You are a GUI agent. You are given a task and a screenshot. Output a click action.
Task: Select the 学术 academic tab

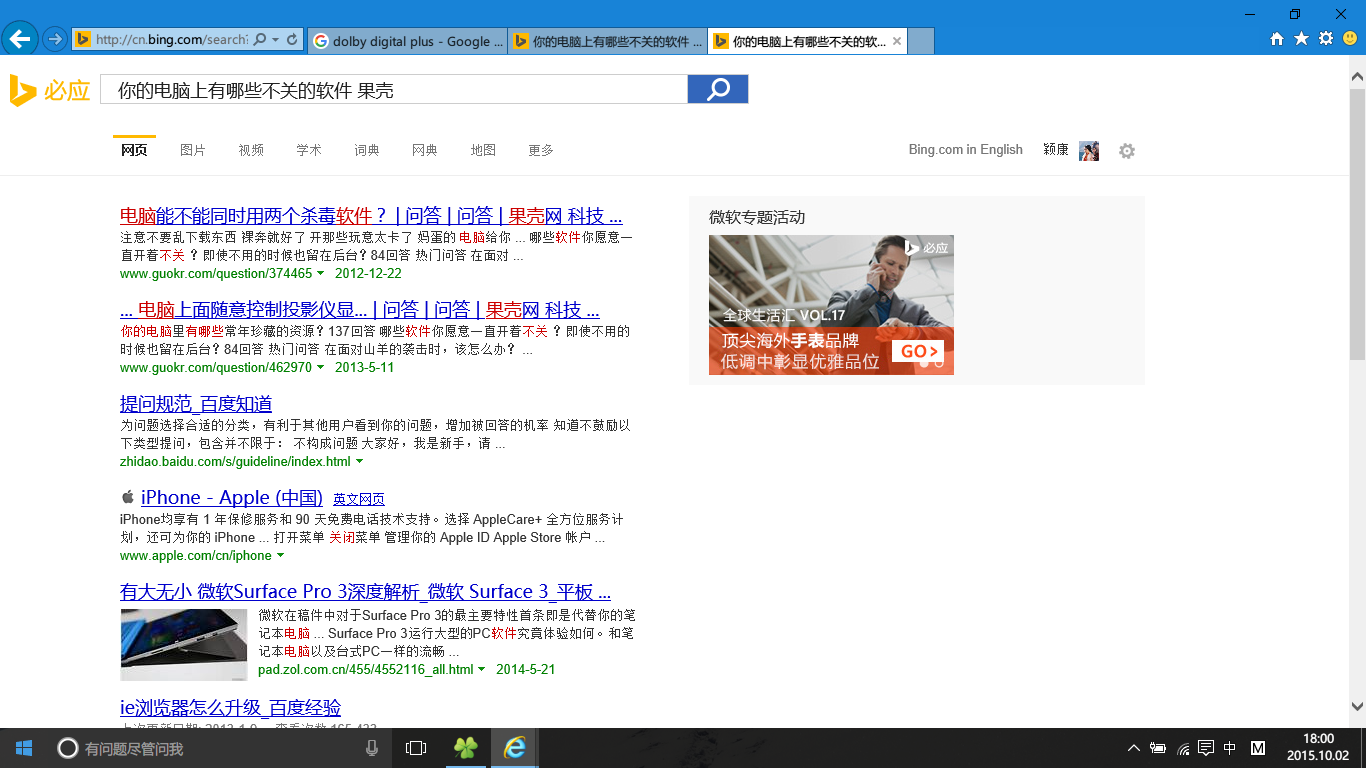tap(309, 150)
